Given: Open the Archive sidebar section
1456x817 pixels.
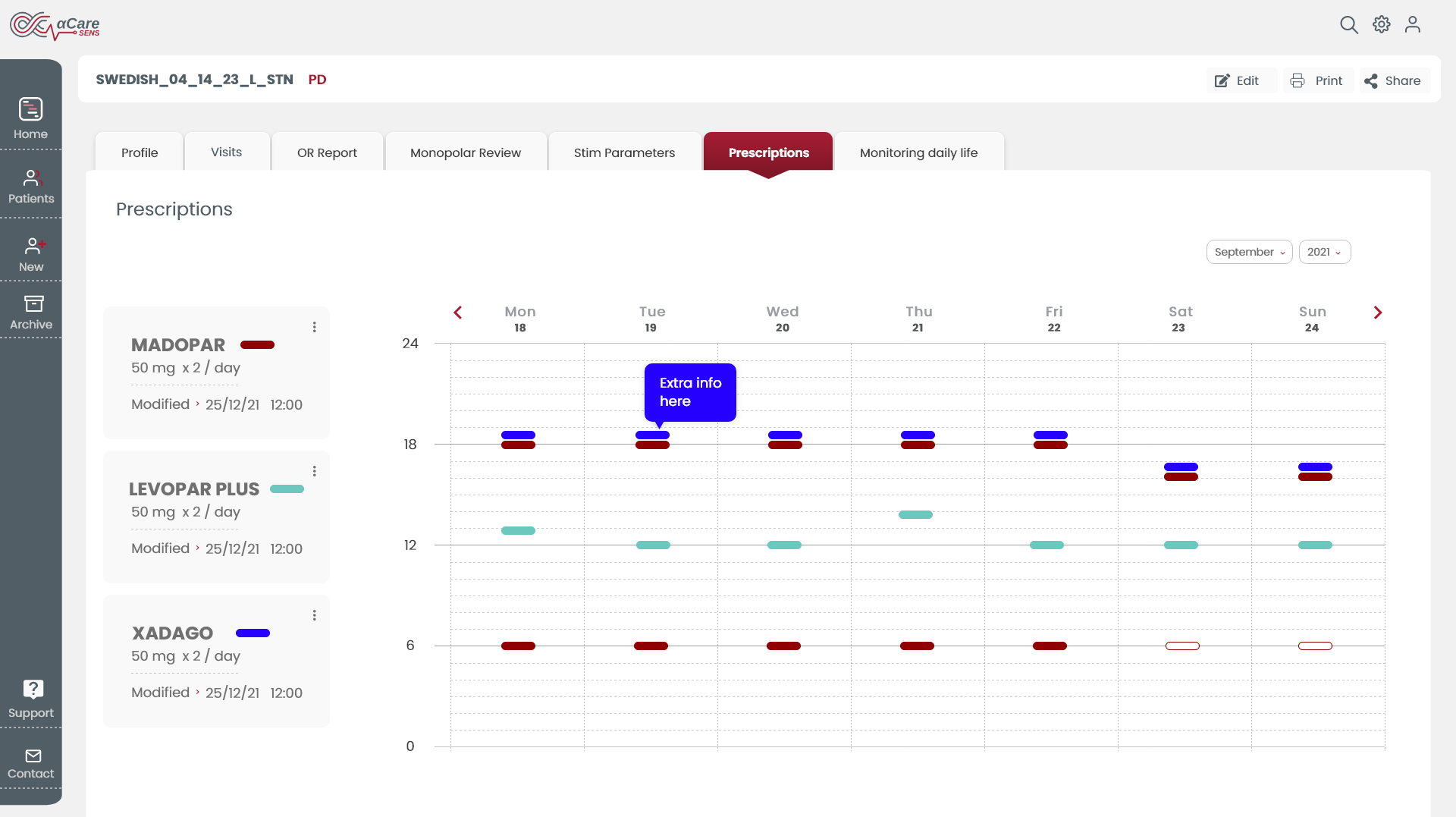Looking at the screenshot, I should pyautogui.click(x=33, y=303).
